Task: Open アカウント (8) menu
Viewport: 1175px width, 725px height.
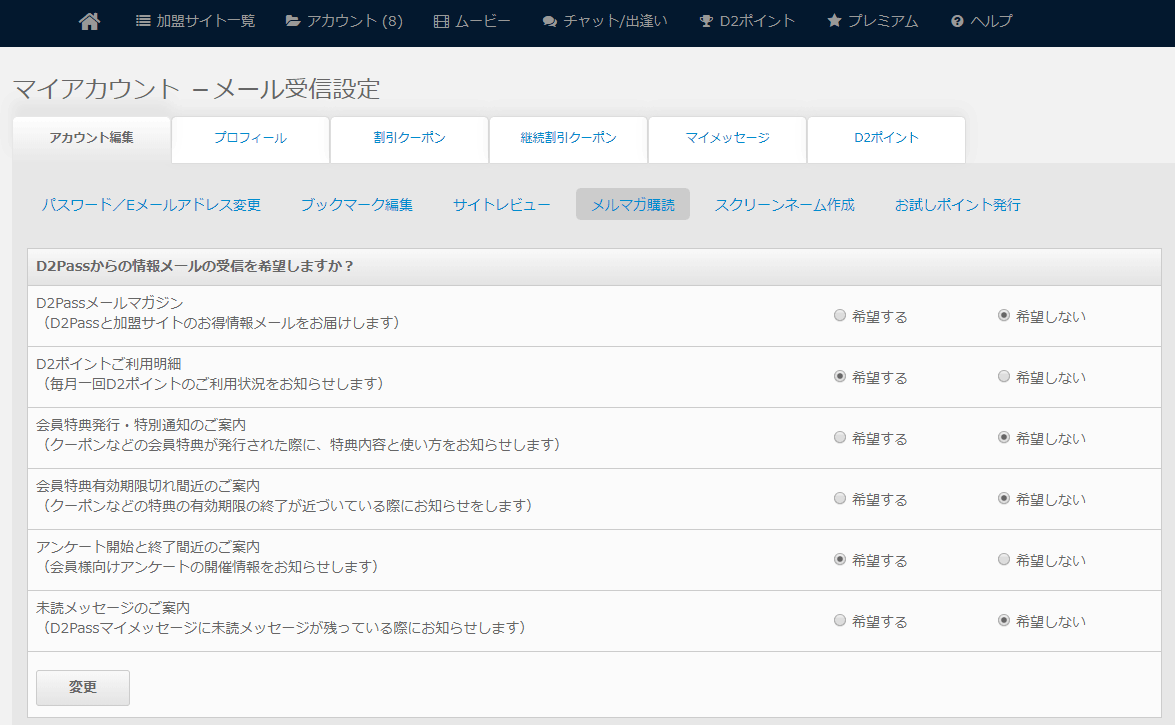Action: tap(345, 21)
